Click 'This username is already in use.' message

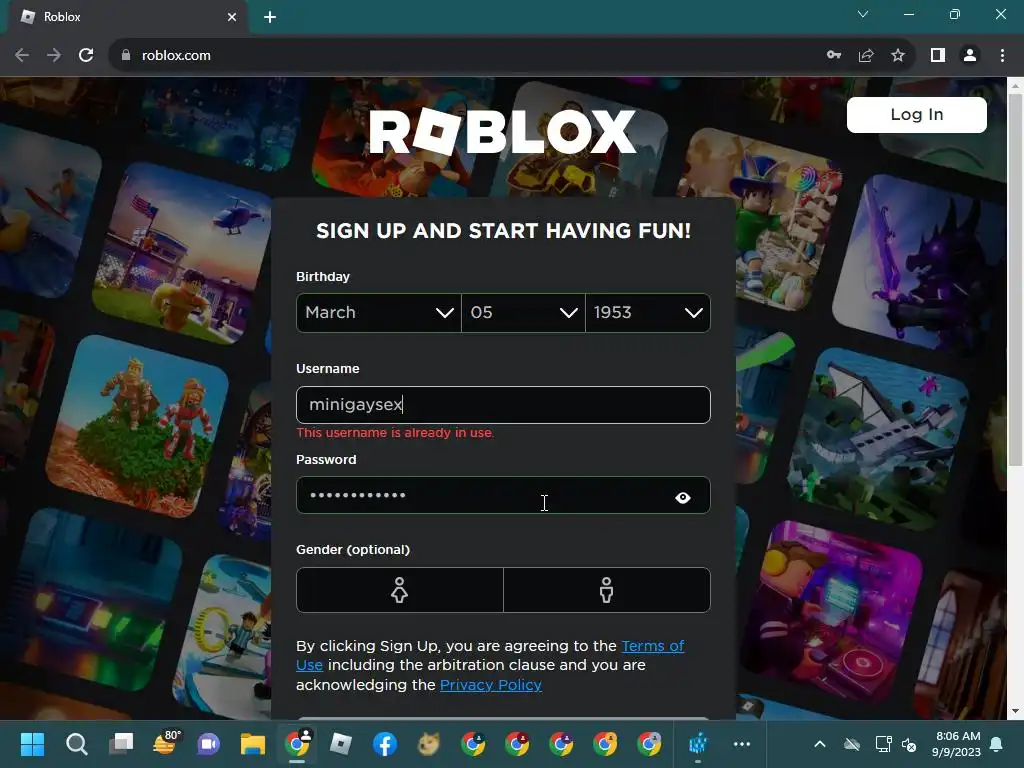(x=395, y=433)
